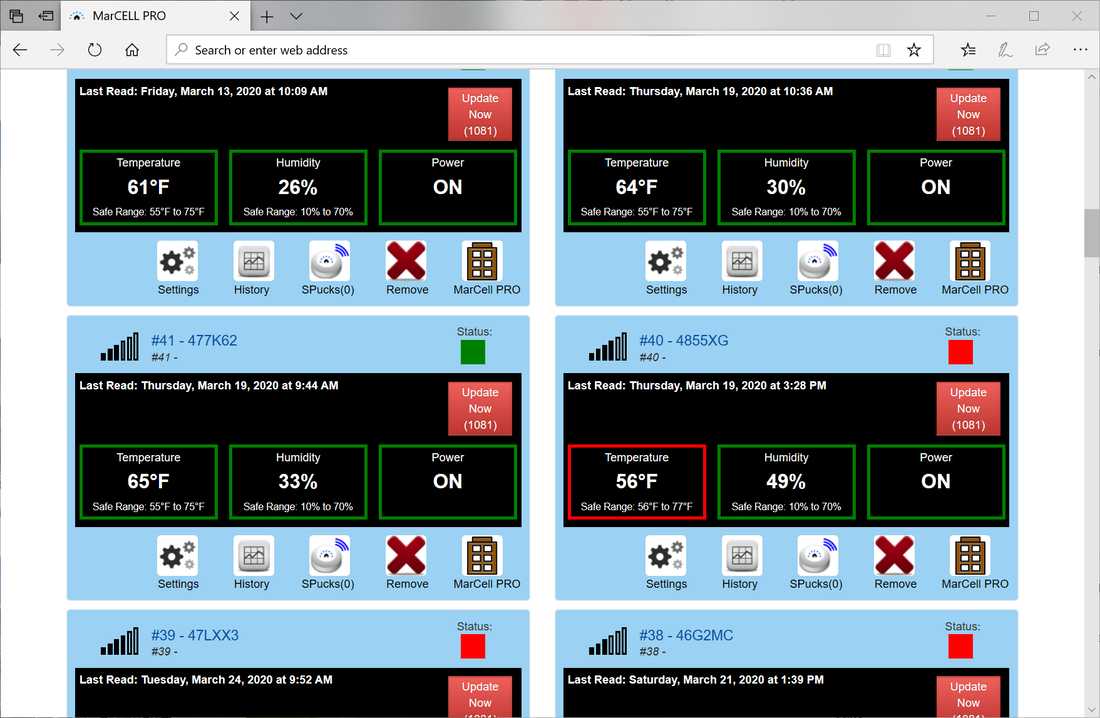Select the Humidity 30% tile
This screenshot has width=1100, height=718.
pos(786,187)
